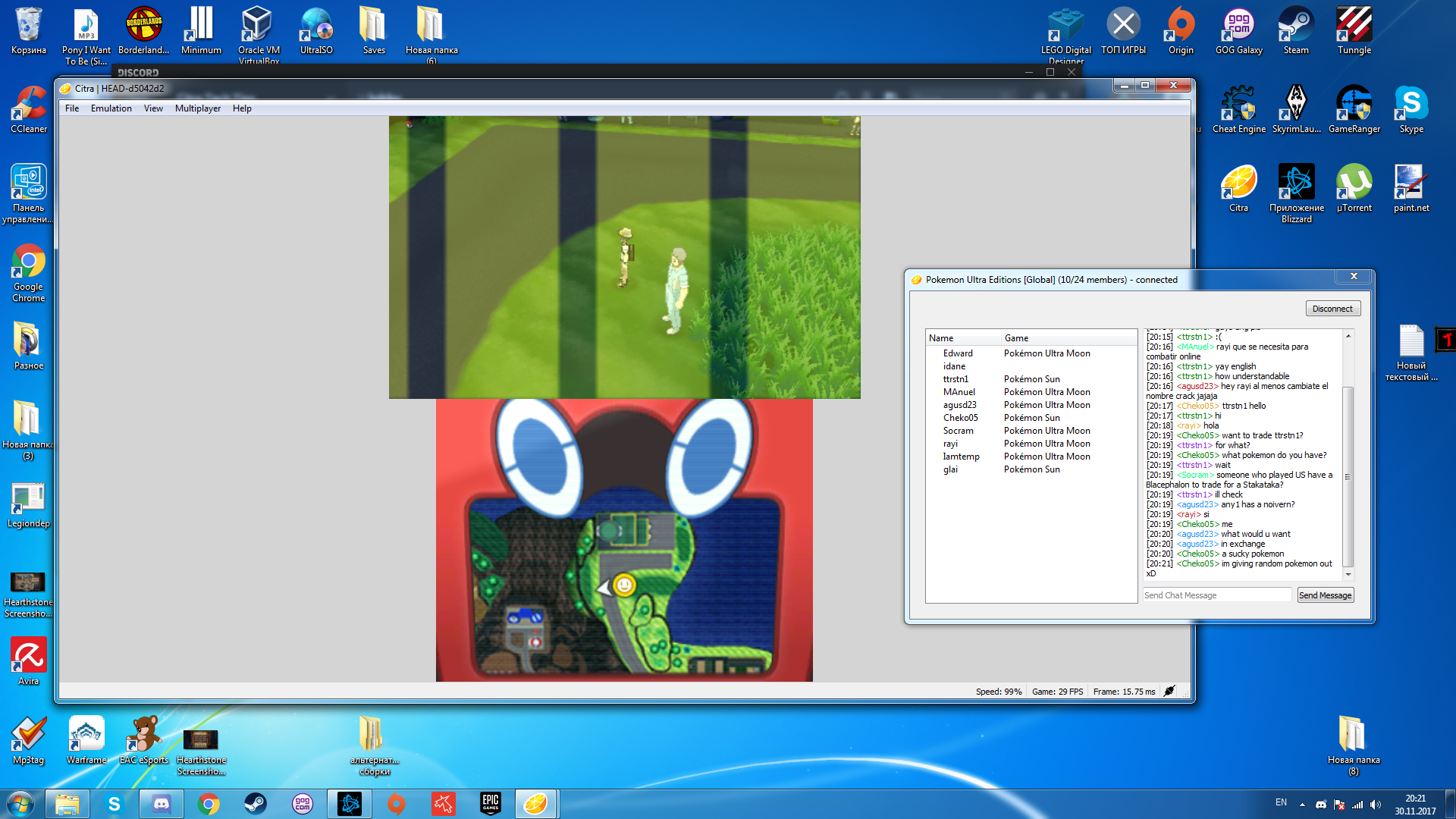Select member Iamtemp in the room list
Viewport: 1456px width, 819px height.
(x=1031, y=457)
